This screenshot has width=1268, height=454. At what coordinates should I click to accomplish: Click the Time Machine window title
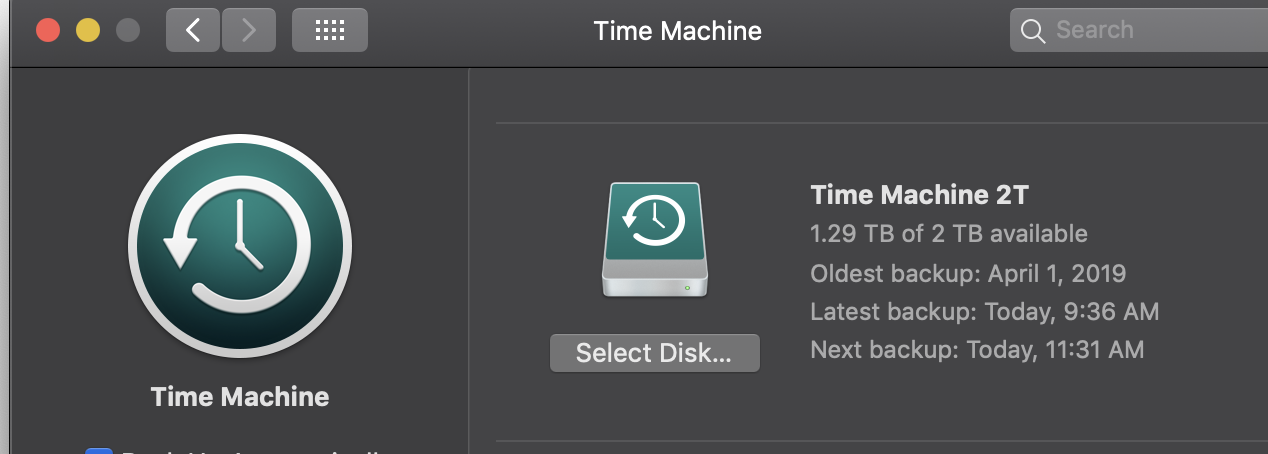tap(677, 30)
